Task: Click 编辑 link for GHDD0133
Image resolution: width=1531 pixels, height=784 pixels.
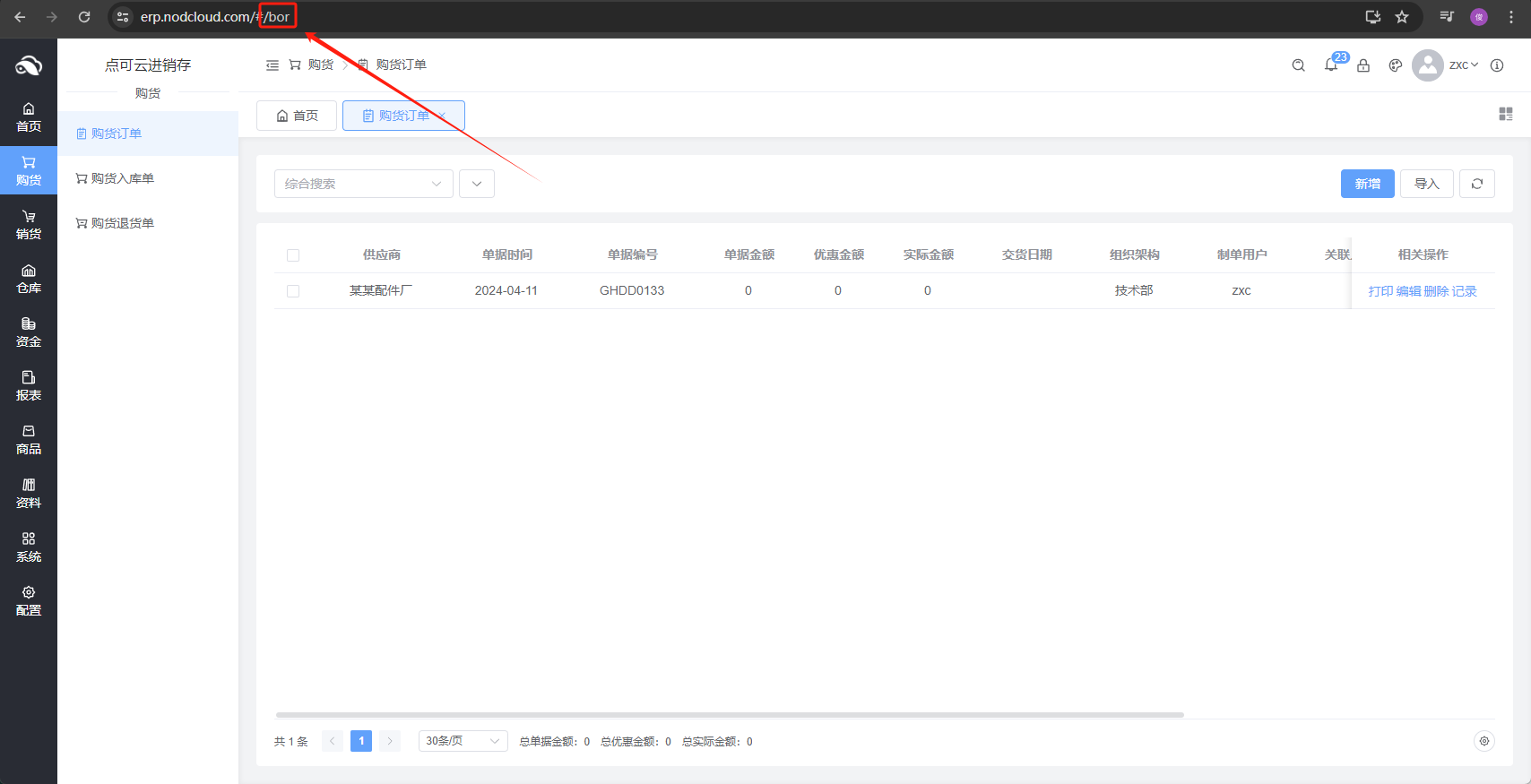Action: [1408, 291]
